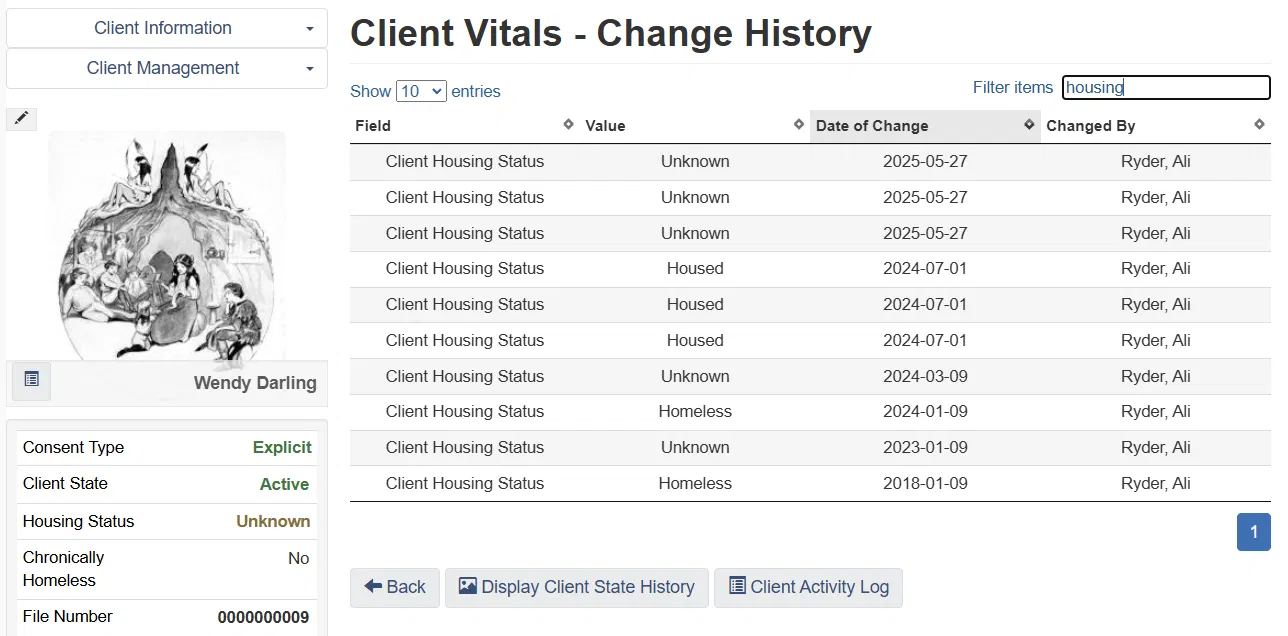Click Display Client State History button

577,587
